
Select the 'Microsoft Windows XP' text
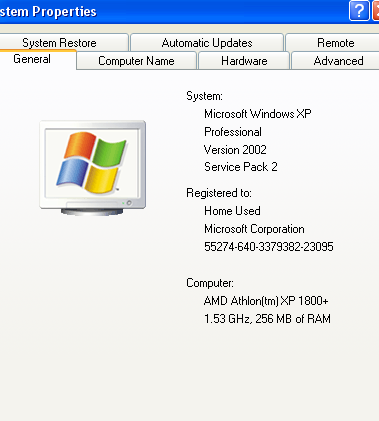coord(258,114)
